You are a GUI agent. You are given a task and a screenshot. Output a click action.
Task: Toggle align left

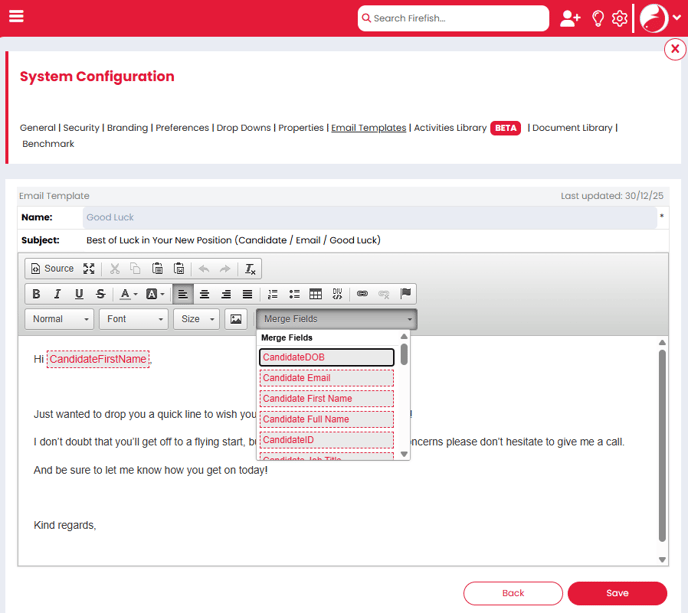pos(183,294)
